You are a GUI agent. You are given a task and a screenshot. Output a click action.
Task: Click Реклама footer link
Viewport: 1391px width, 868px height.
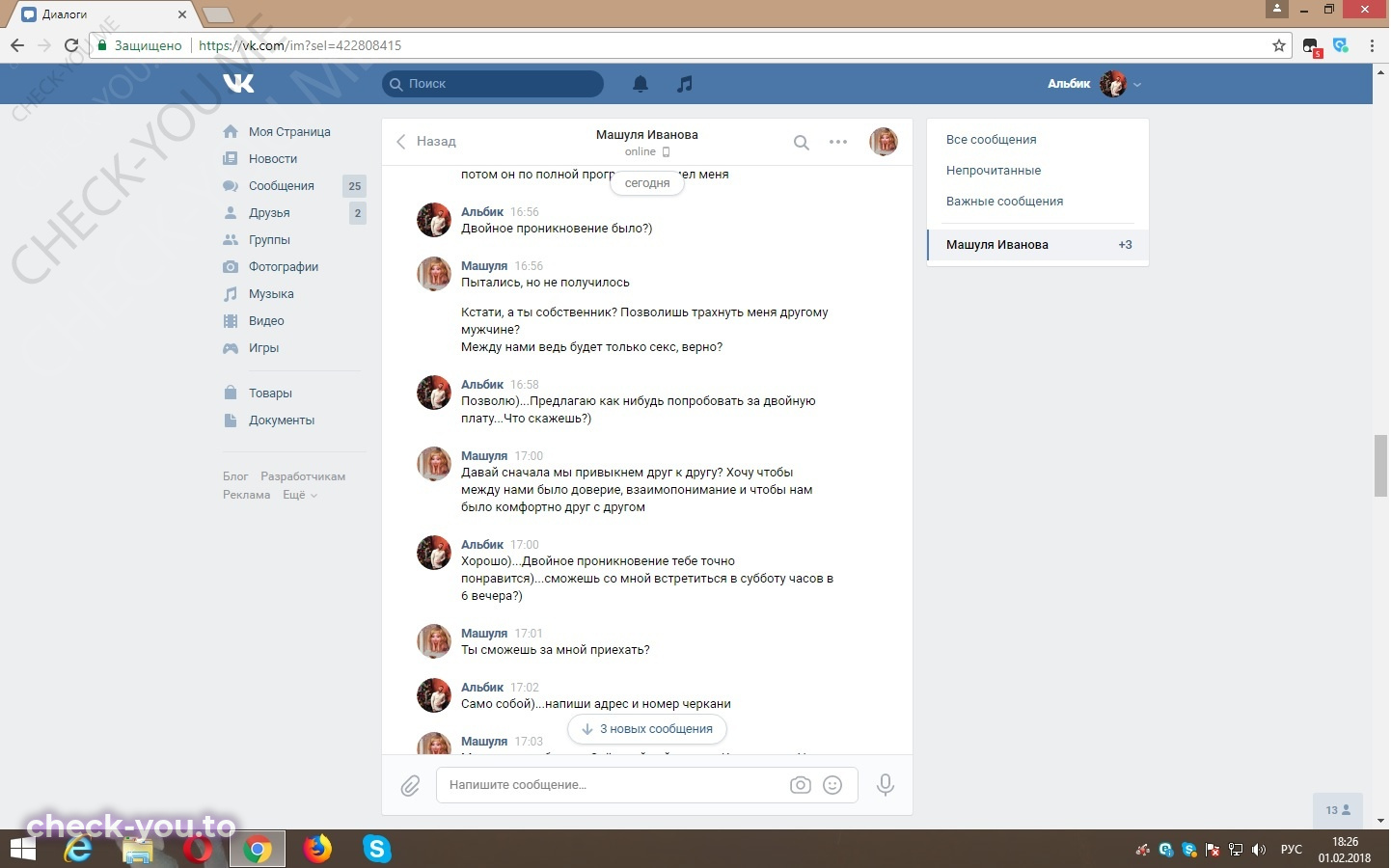click(x=247, y=495)
